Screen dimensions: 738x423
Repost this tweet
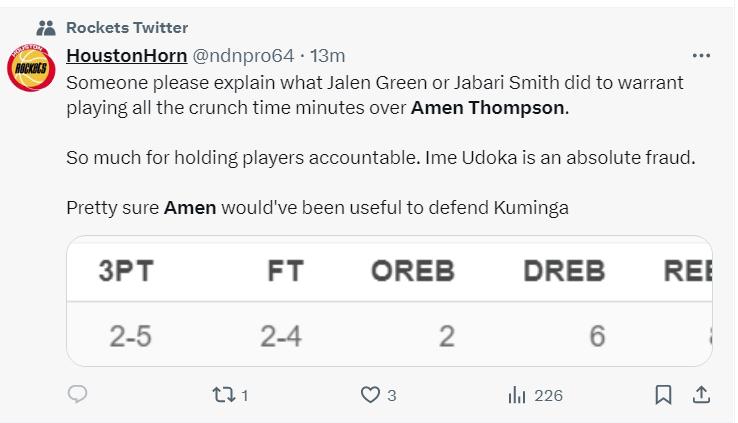[223, 395]
